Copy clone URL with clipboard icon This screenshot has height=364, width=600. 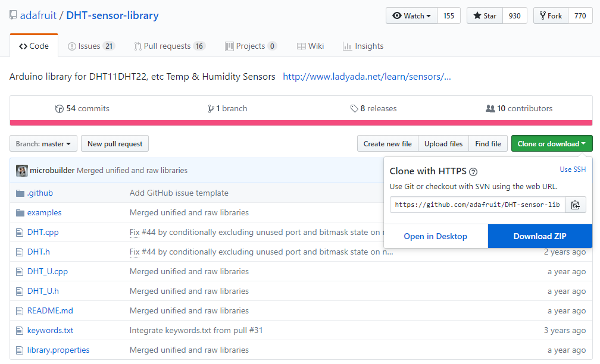pyautogui.click(x=576, y=204)
